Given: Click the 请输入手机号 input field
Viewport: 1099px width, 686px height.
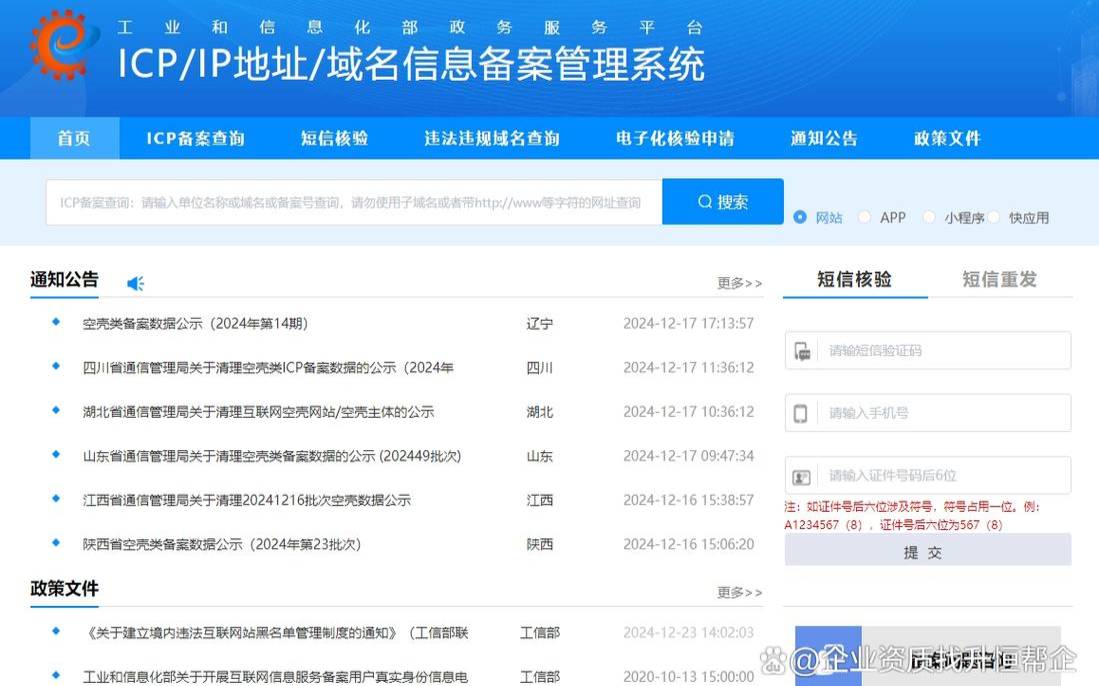Looking at the screenshot, I should click(x=928, y=413).
